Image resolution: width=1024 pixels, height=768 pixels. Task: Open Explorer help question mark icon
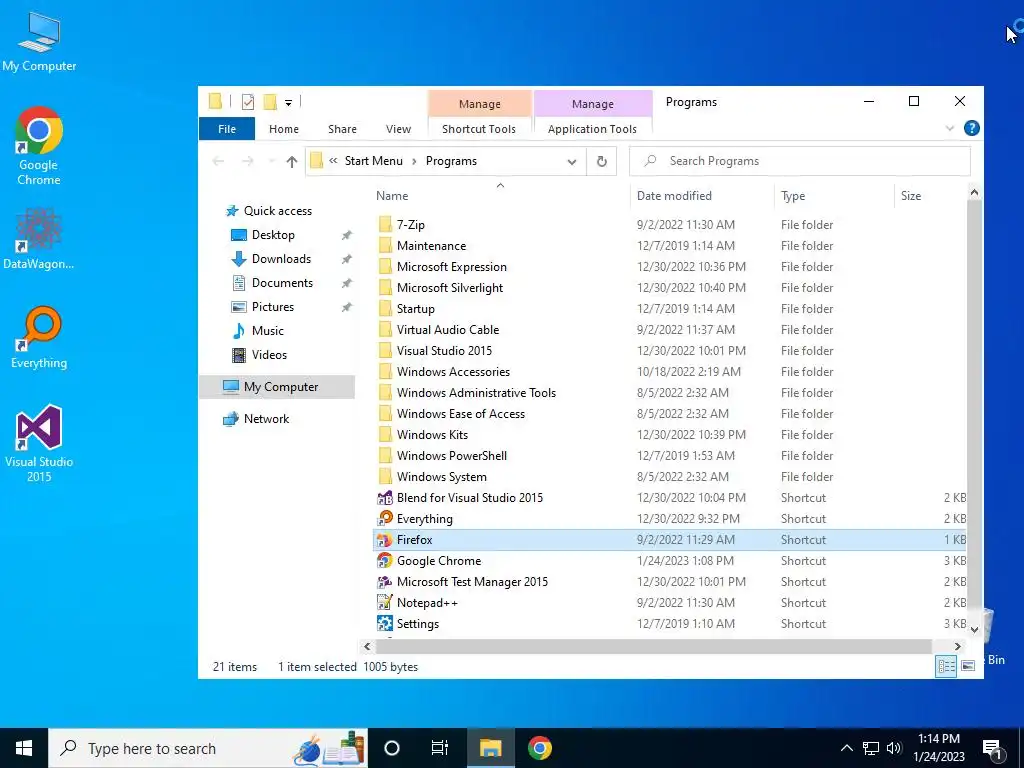click(971, 128)
